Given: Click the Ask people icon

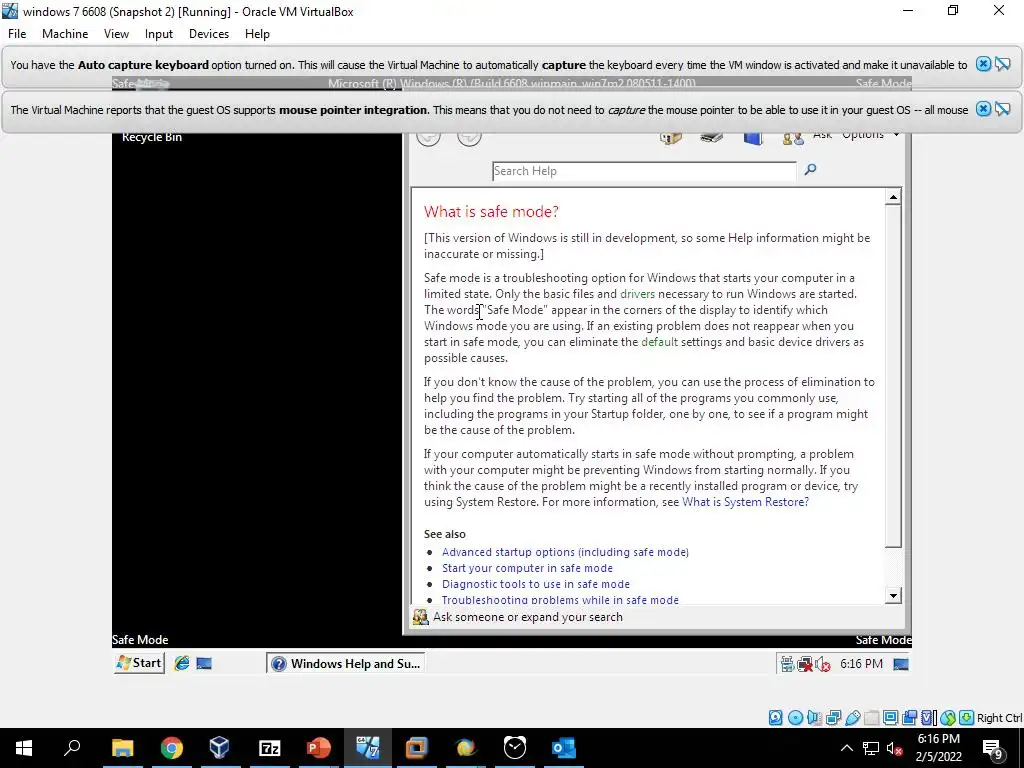Looking at the screenshot, I should (x=793, y=138).
